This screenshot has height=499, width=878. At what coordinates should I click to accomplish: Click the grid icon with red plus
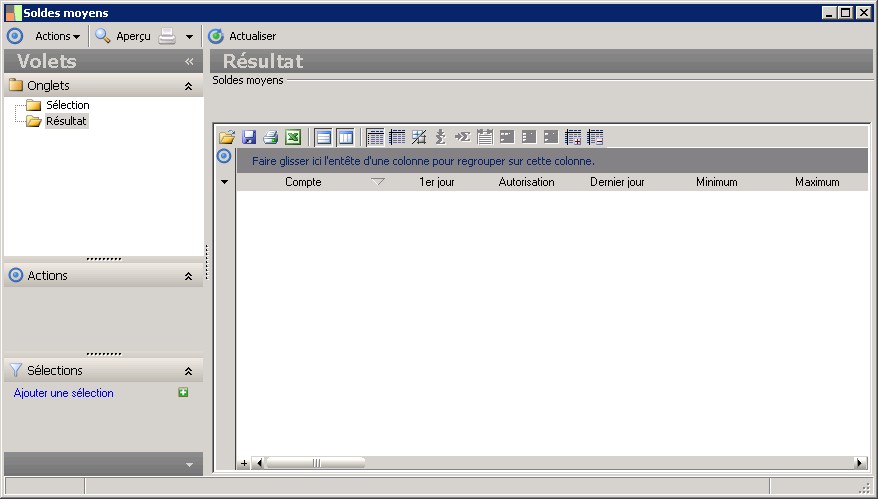coord(573,137)
